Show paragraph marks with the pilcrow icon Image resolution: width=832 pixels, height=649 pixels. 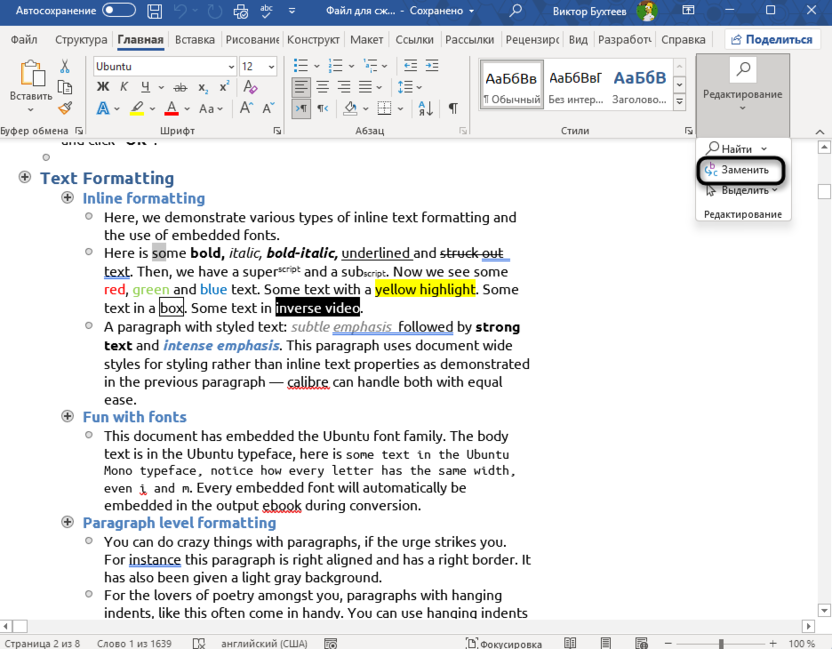(x=453, y=108)
